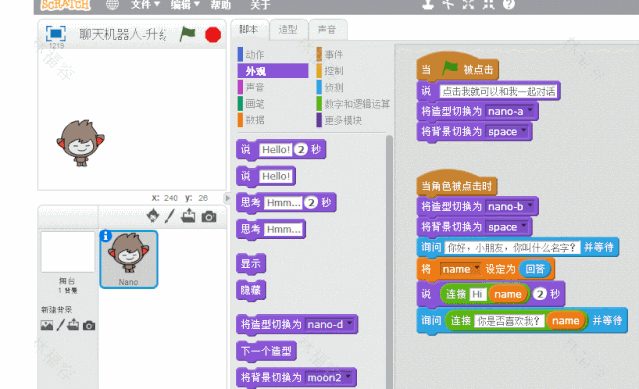Select the 数字和逻辑运算 block category

pos(353,103)
